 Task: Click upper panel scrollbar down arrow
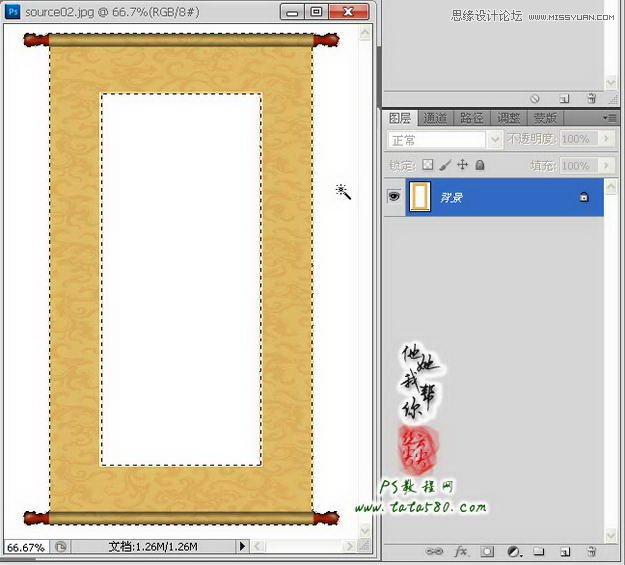[x=611, y=83]
